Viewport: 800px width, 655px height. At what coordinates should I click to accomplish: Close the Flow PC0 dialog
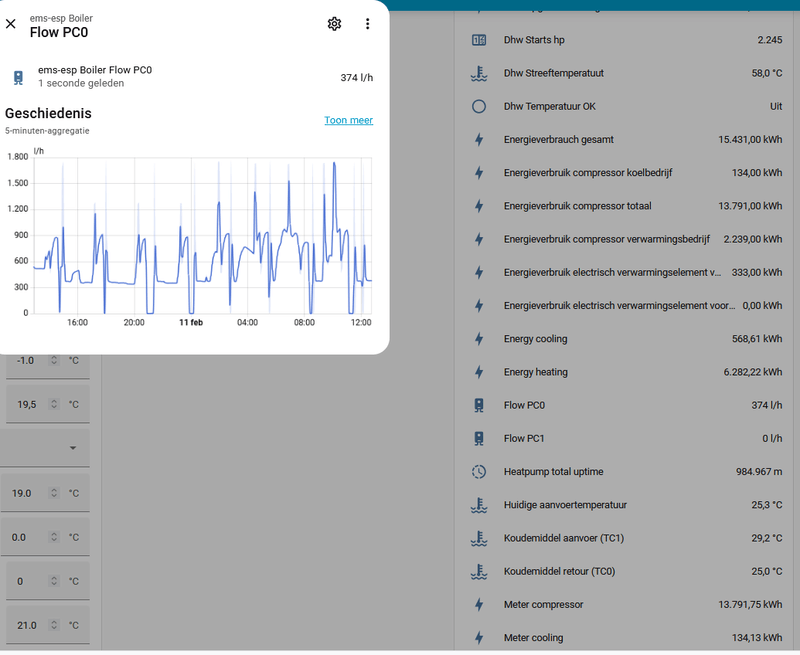[11, 24]
